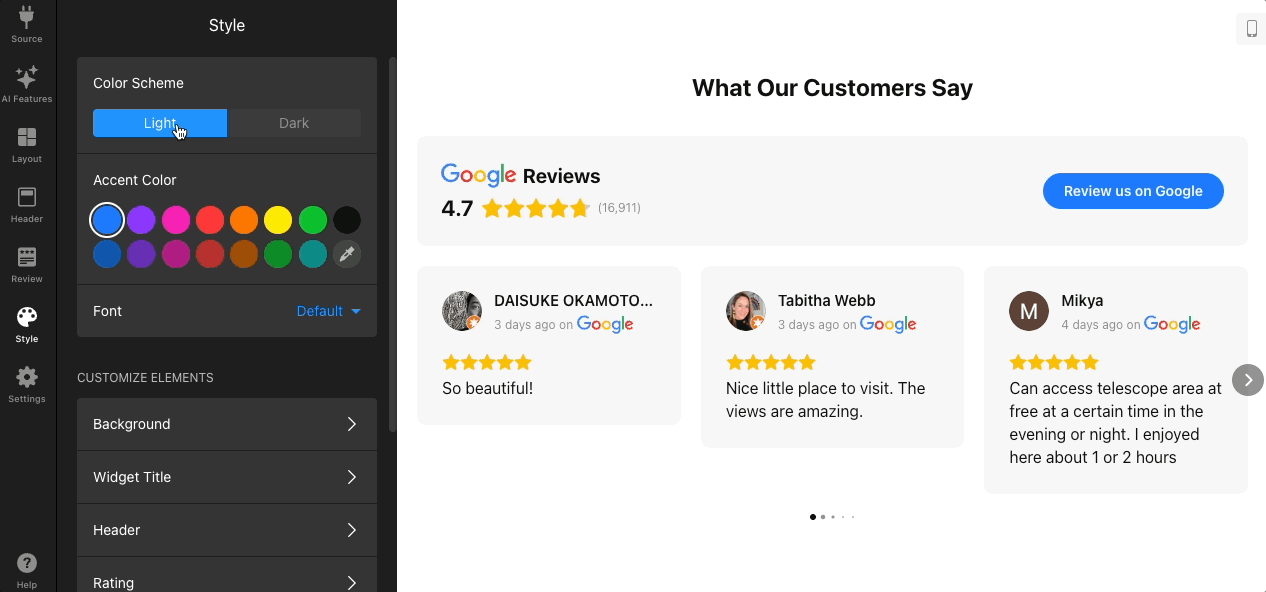1266x592 pixels.
Task: Enable the Light color scheme
Action: pos(159,122)
